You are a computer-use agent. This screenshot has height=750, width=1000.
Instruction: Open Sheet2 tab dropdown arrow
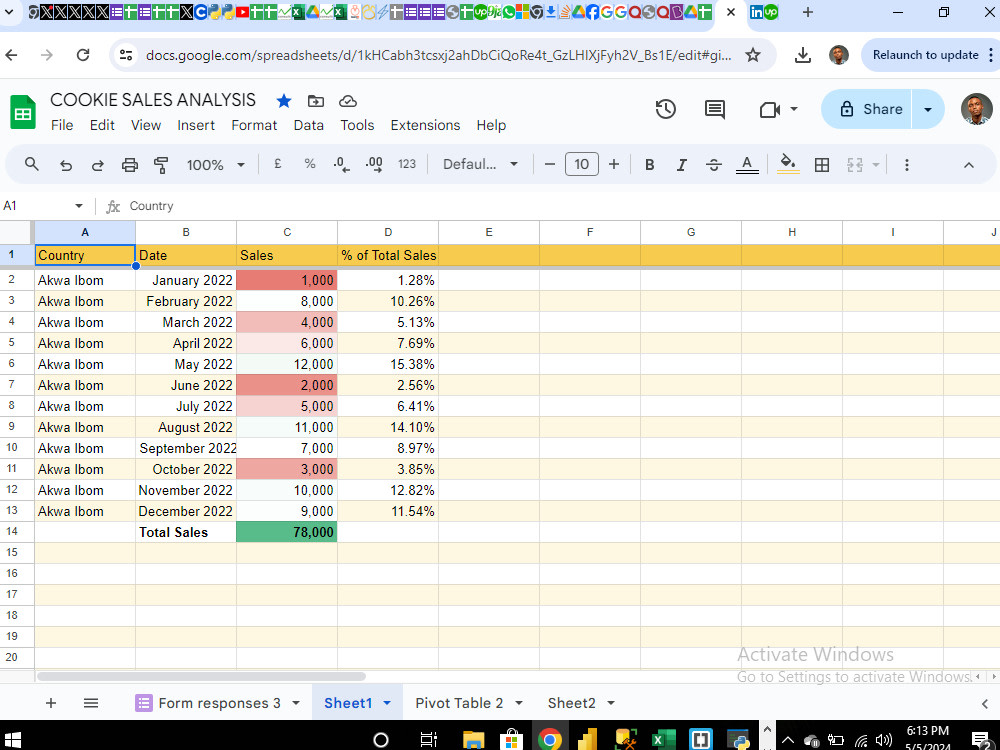point(611,703)
